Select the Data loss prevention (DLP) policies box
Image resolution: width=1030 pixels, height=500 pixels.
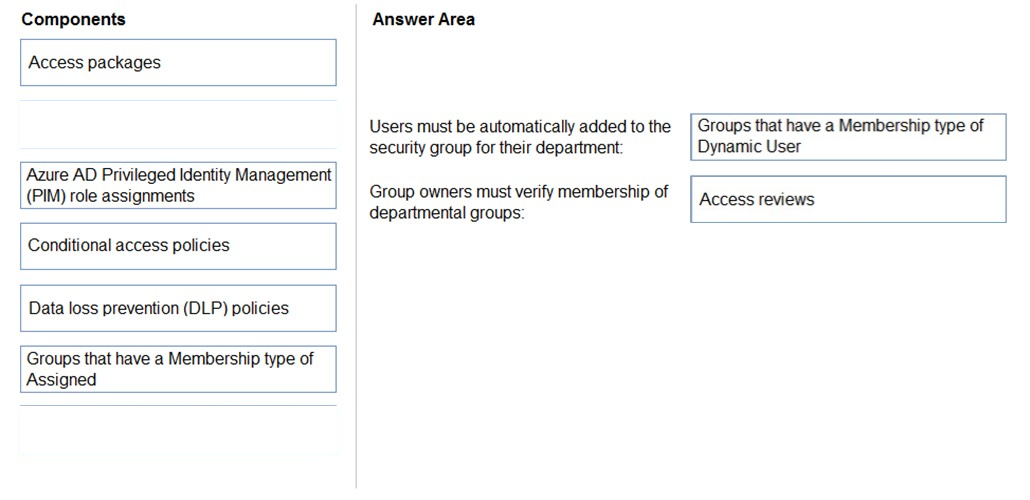(178, 308)
